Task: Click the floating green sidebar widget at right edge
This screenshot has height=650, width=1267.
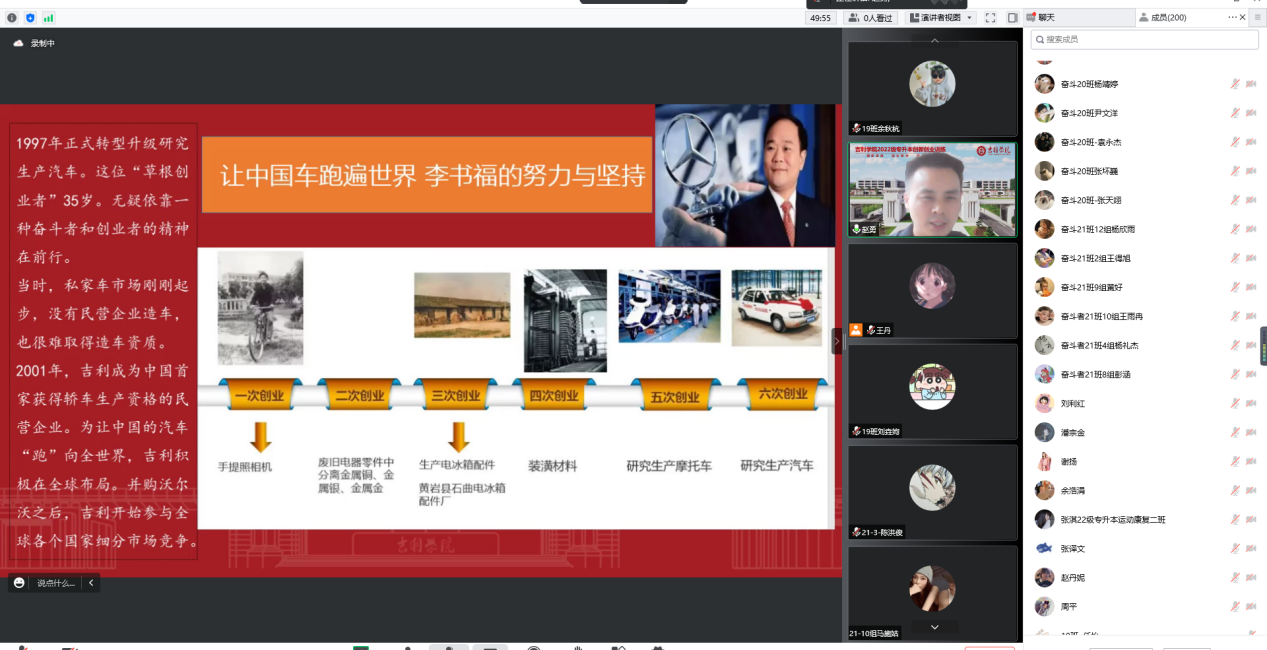Action: (x=1263, y=346)
